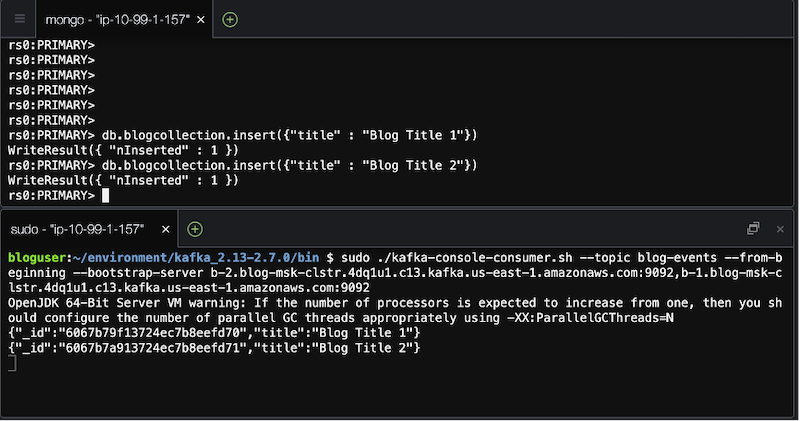Click the consumed record with id ending eefd71
This screenshot has height=421, width=800.
(214, 348)
